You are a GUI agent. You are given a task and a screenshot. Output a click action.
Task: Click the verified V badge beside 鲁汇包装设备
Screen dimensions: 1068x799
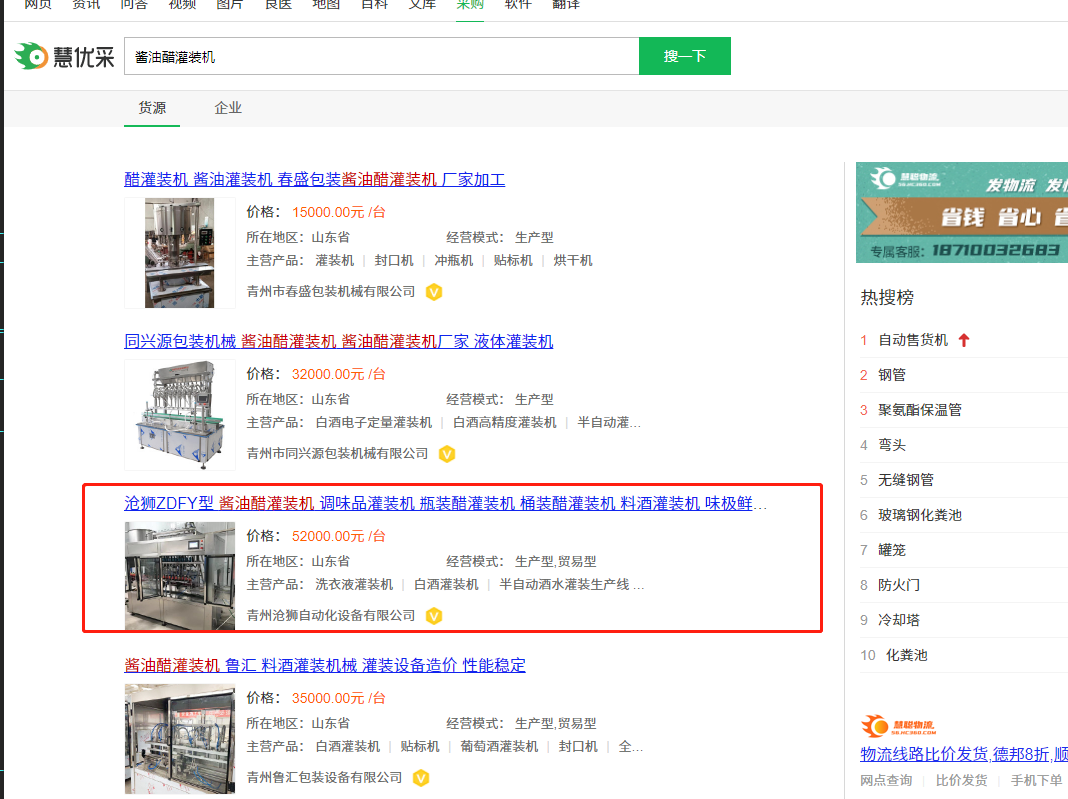tap(421, 778)
